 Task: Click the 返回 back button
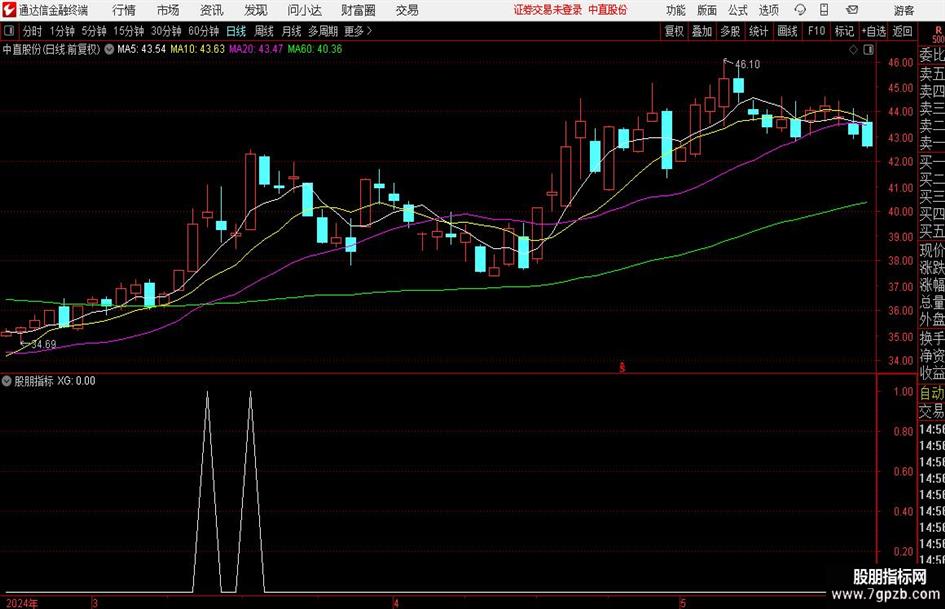(x=902, y=31)
